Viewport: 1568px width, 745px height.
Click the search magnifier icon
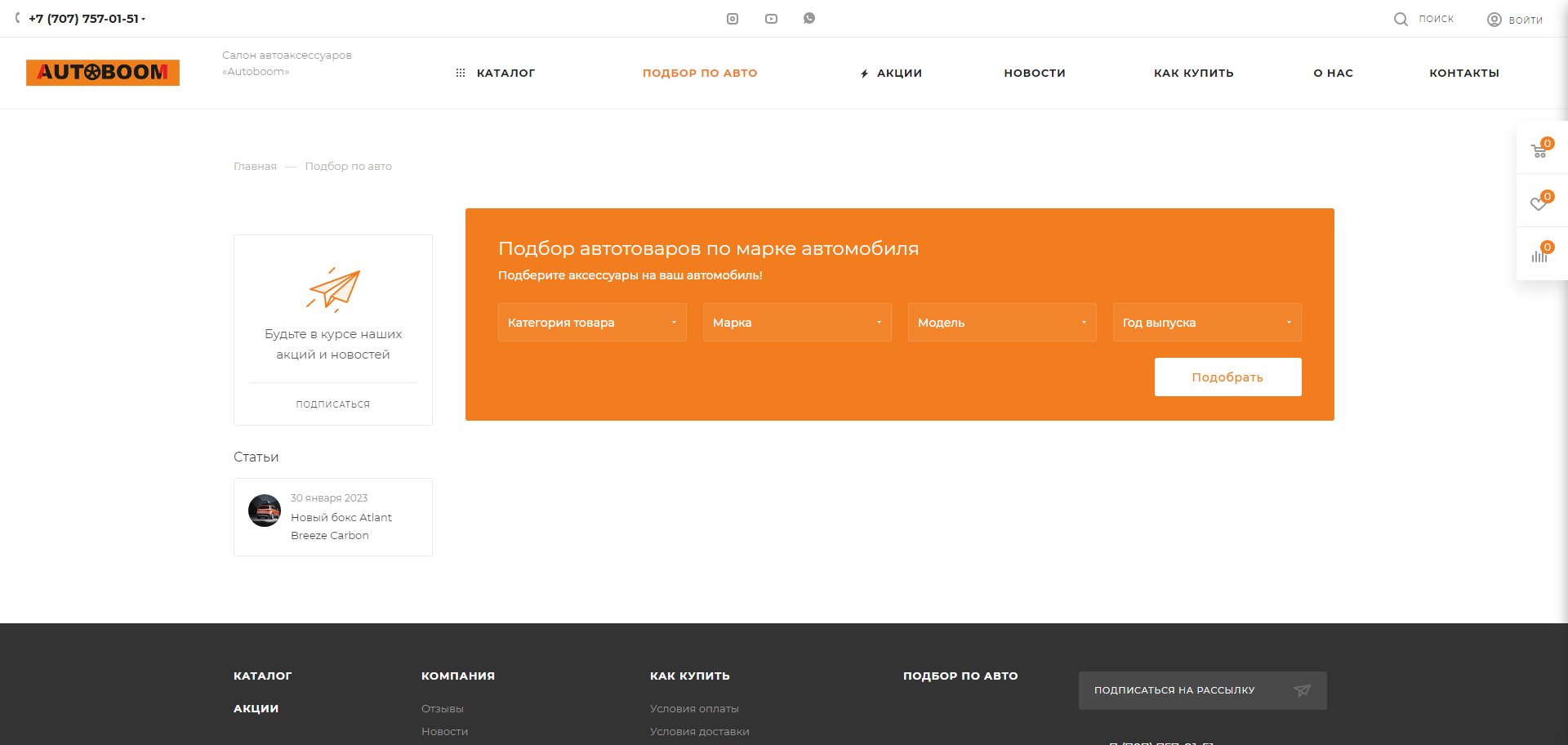[1401, 19]
